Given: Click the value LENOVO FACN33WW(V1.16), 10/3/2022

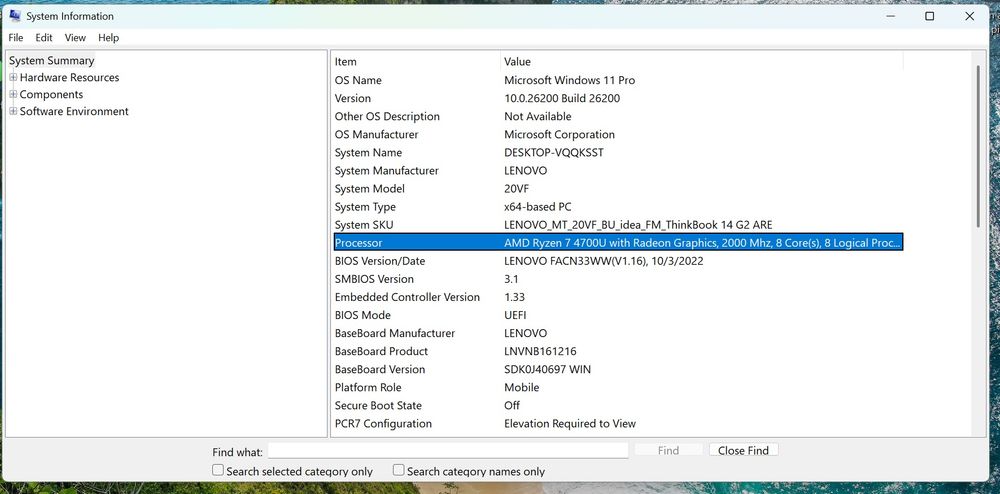Looking at the screenshot, I should click(x=603, y=261).
